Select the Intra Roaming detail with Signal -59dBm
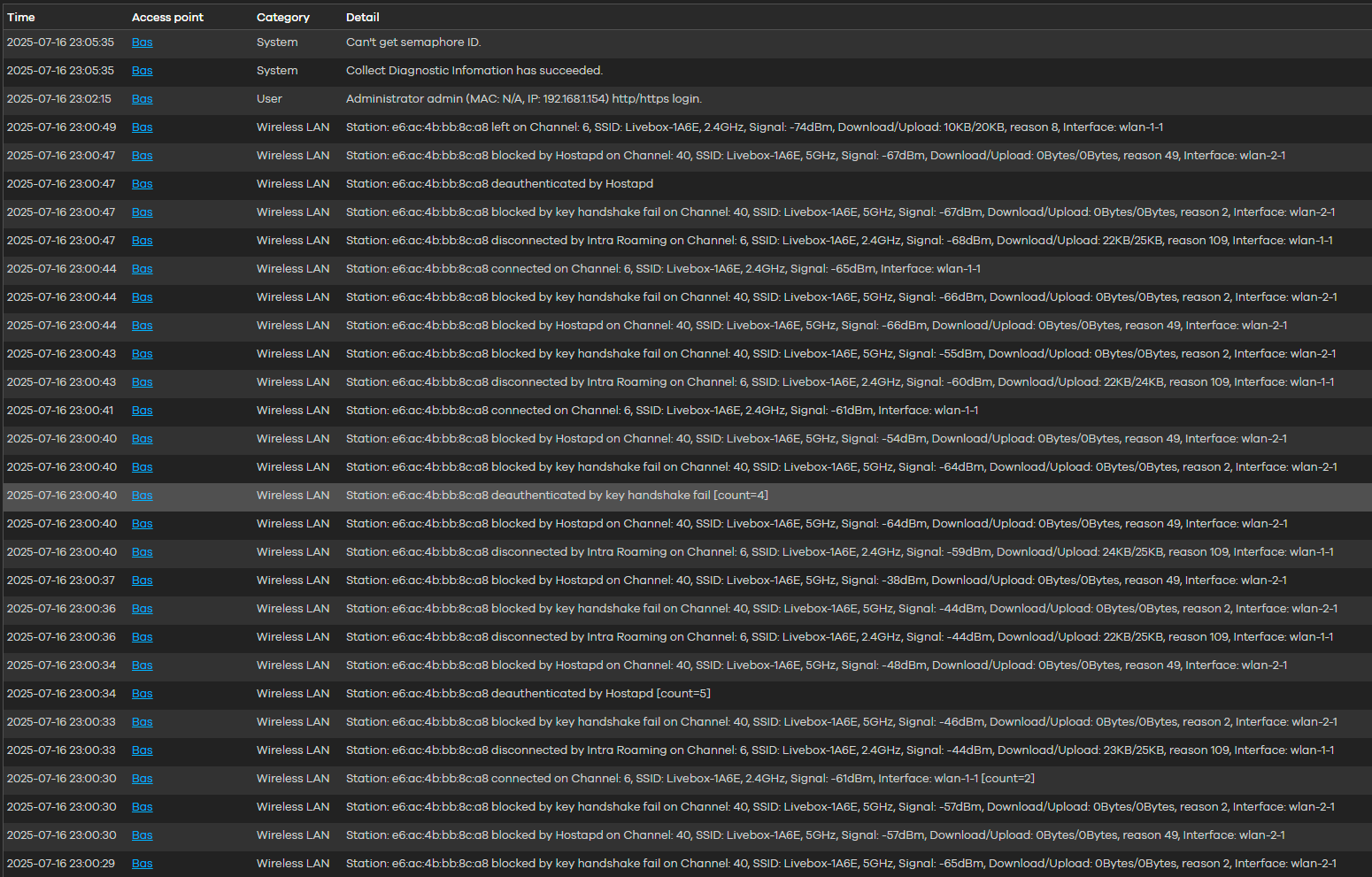The width and height of the screenshot is (1372, 877). pos(840,551)
